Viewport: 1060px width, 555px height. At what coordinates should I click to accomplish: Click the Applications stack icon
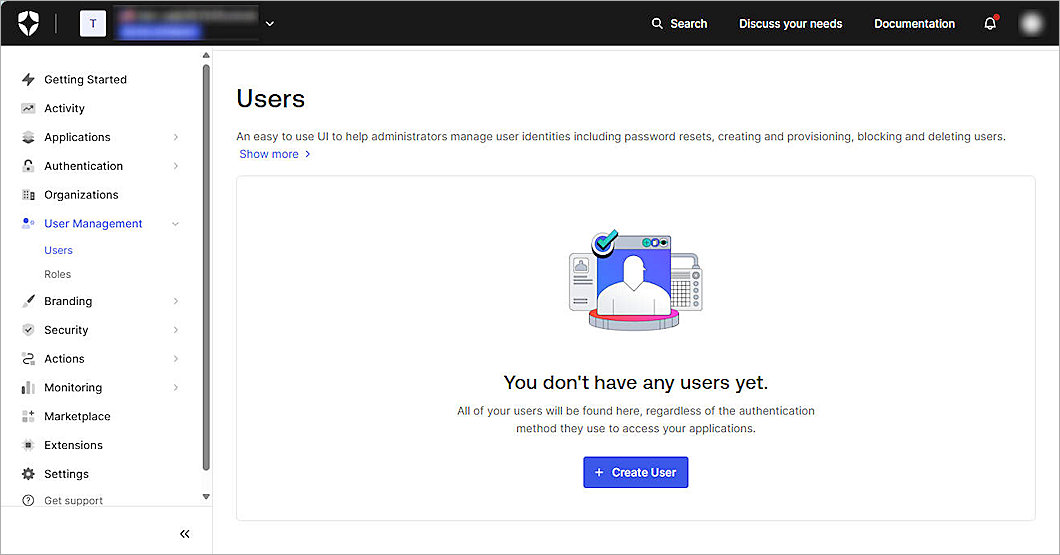tap(28, 137)
